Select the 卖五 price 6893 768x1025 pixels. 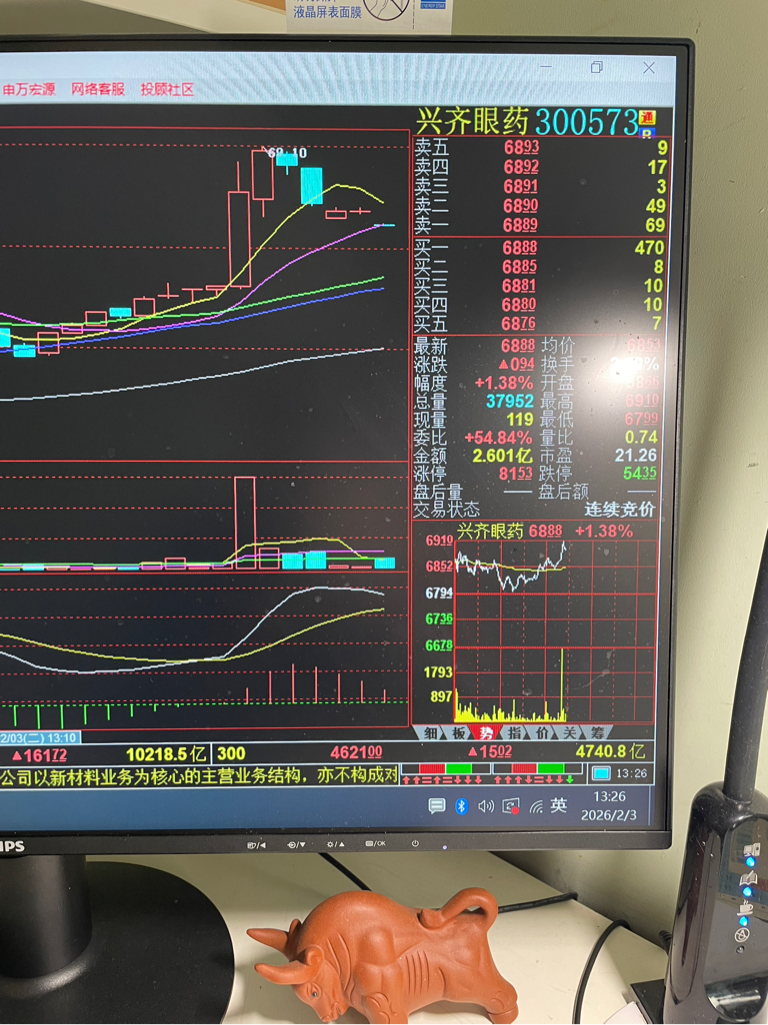click(x=521, y=148)
